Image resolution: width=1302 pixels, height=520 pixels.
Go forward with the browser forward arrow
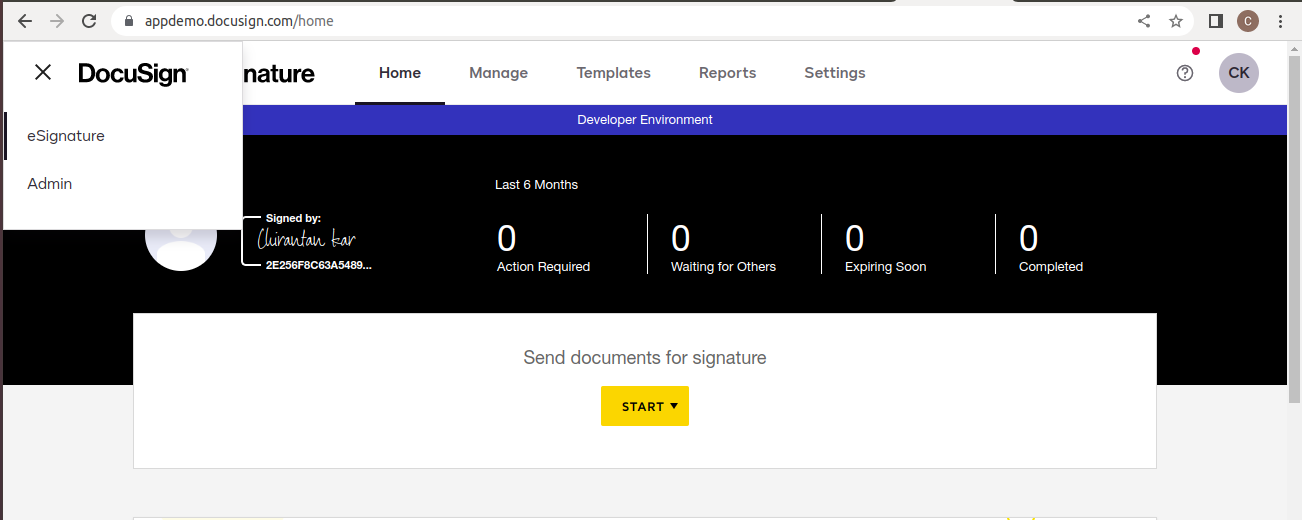click(x=57, y=21)
